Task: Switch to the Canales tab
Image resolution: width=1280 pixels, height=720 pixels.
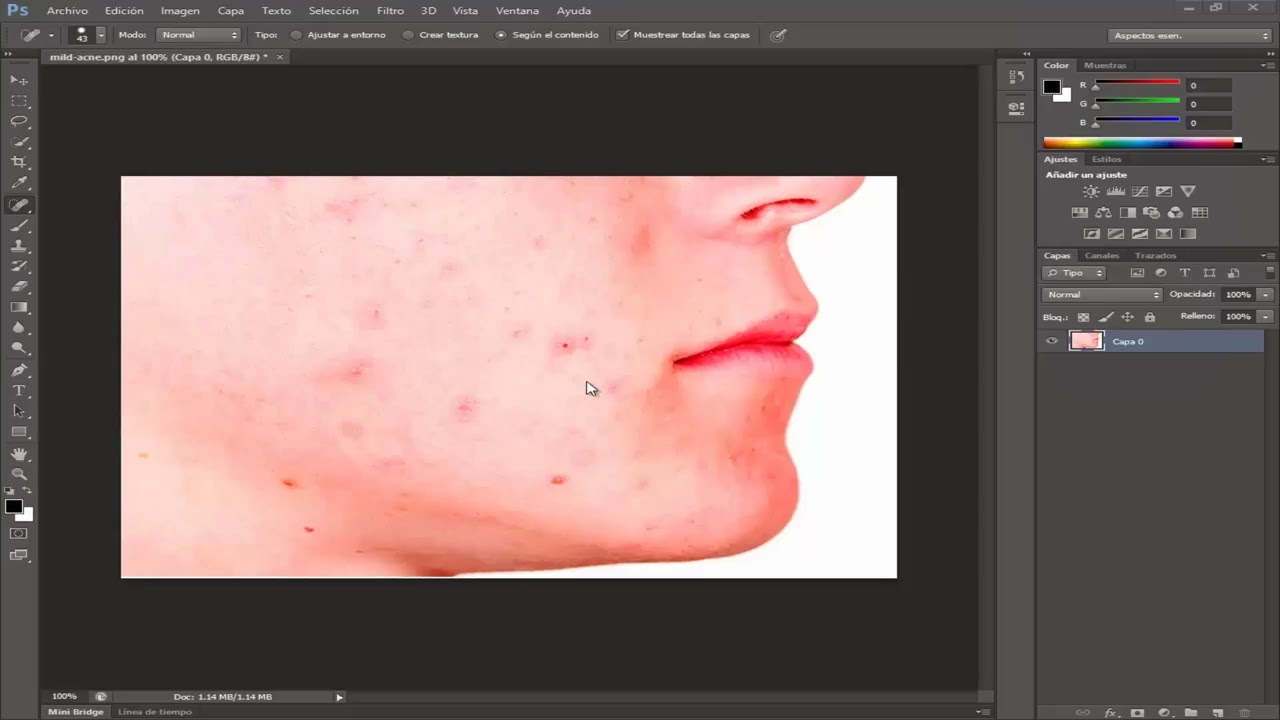Action: [x=1102, y=256]
